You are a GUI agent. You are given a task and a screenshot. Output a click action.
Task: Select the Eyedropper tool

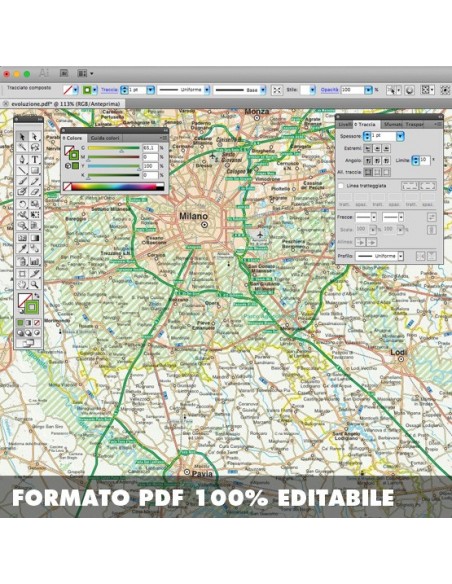coord(22,248)
